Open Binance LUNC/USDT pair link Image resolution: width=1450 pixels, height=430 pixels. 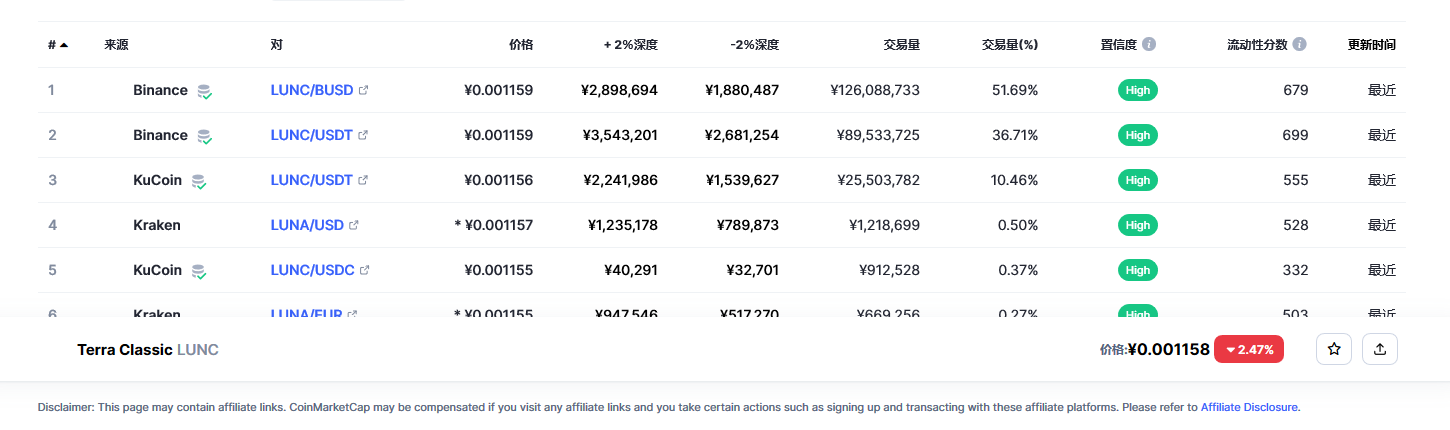pyautogui.click(x=311, y=135)
